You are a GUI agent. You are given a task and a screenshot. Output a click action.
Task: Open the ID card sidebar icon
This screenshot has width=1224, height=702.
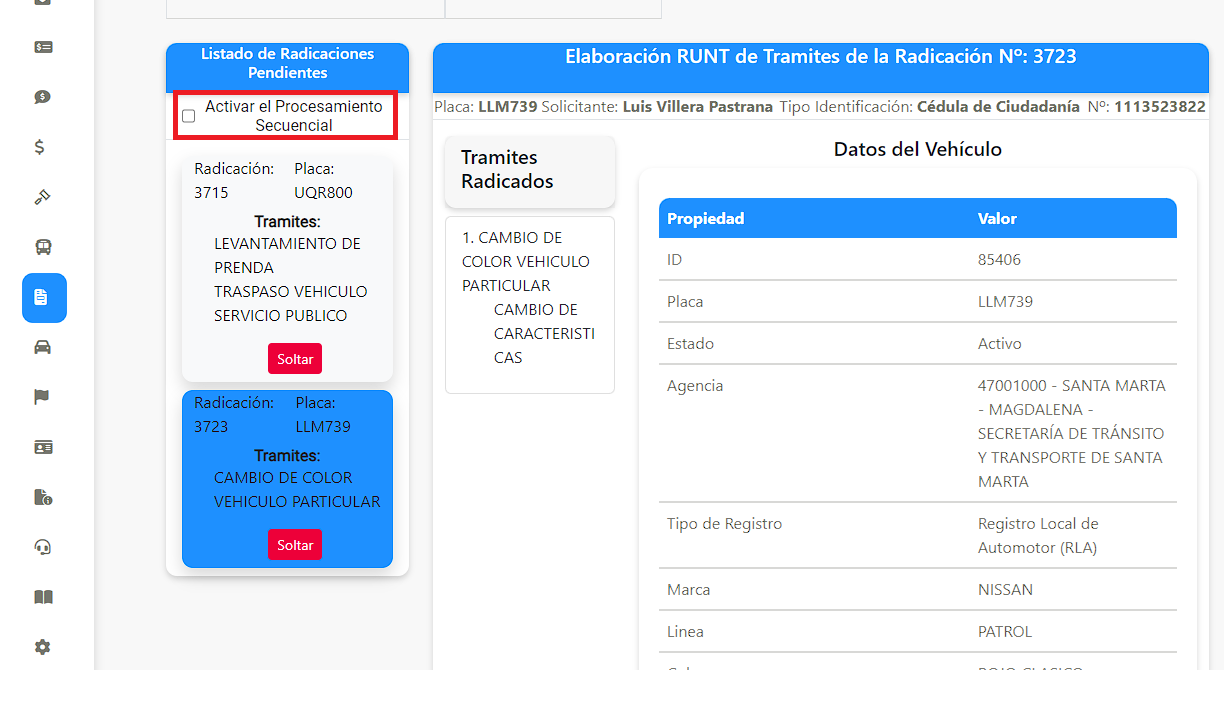click(43, 447)
